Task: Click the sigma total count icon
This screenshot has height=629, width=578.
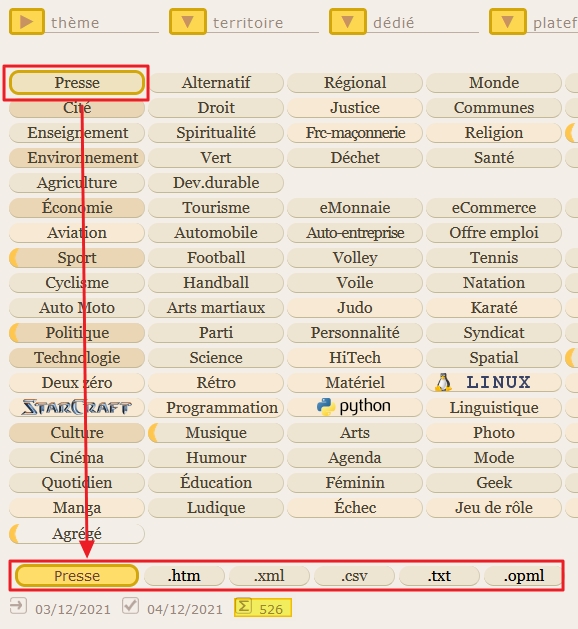Action: tap(243, 606)
